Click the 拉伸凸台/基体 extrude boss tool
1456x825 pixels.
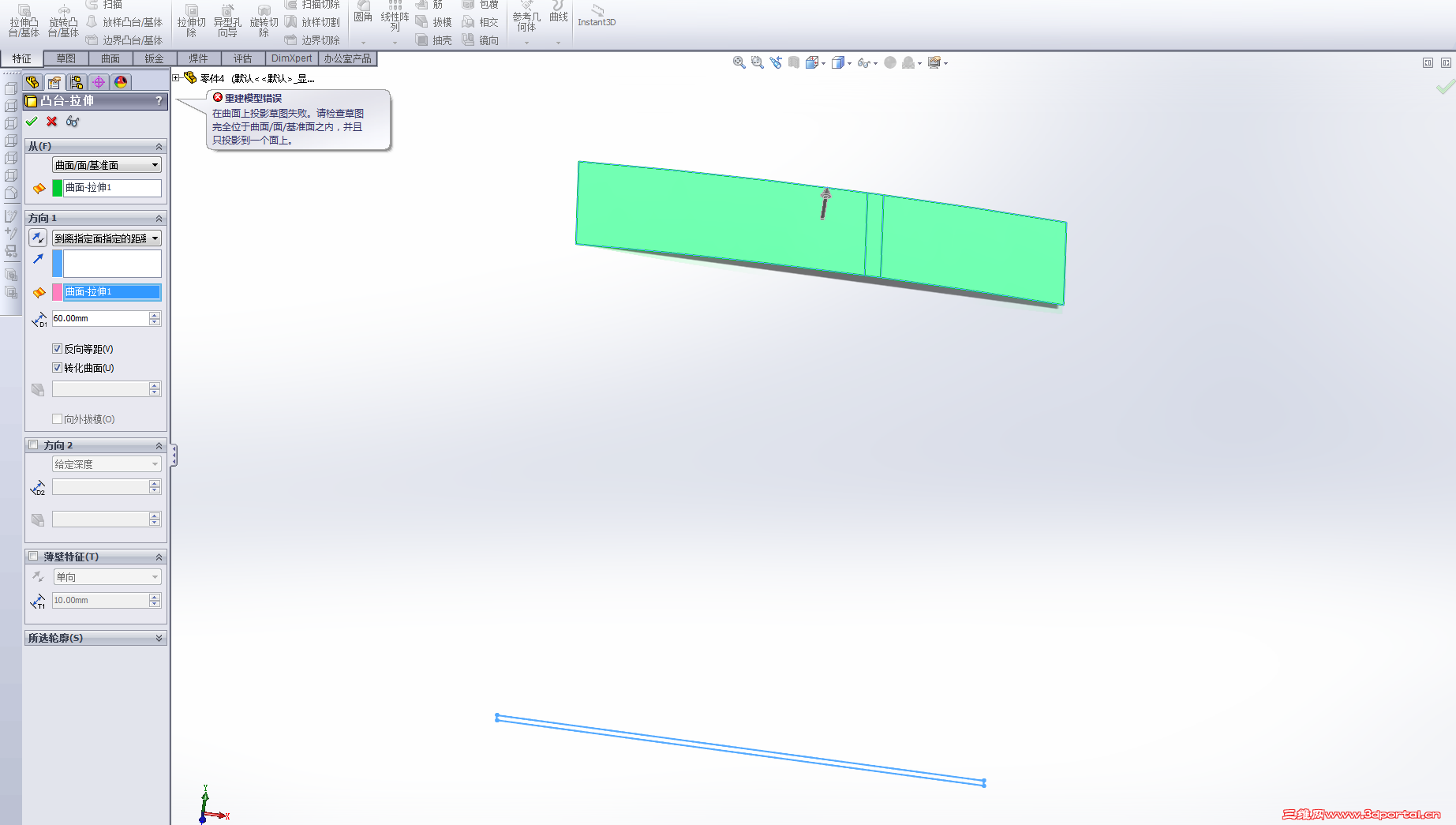tap(24, 20)
